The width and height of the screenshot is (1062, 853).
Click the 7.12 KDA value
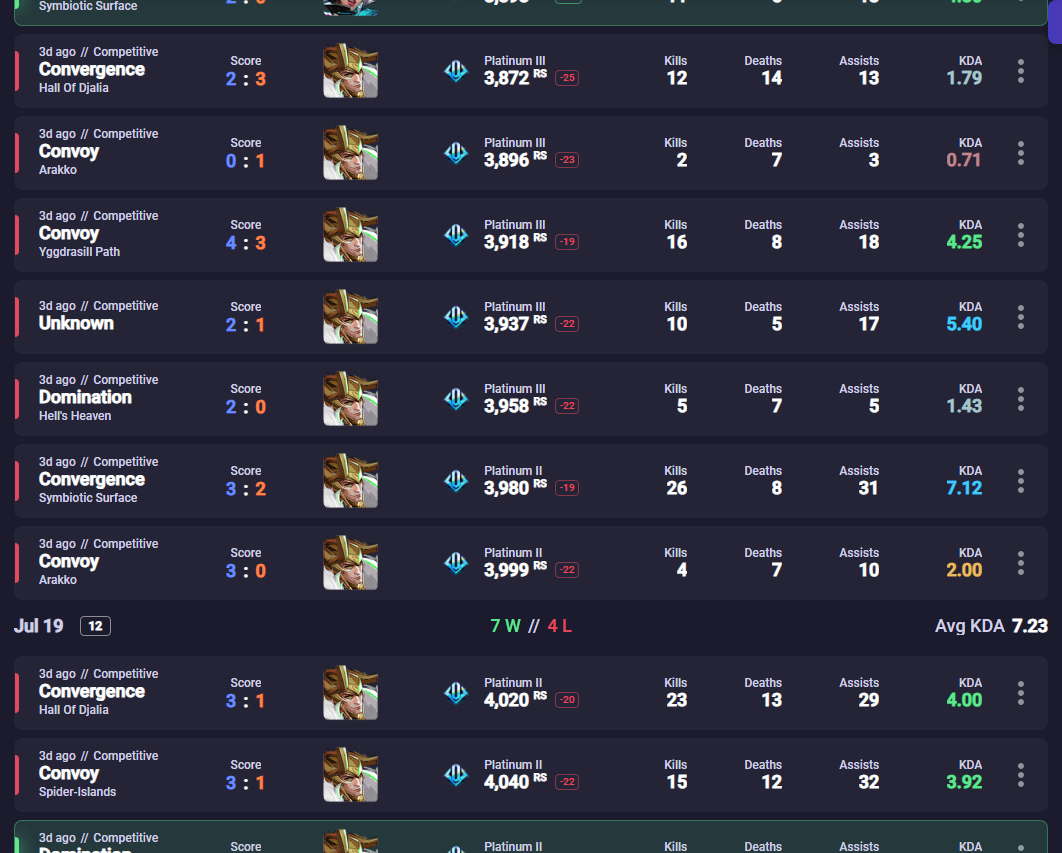click(x=964, y=488)
